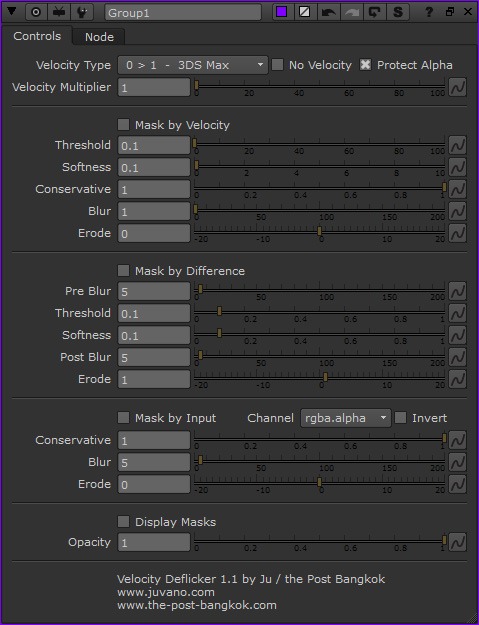The width and height of the screenshot is (479, 625).
Task: Enable Mask by Velocity checkbox
Action: (x=124, y=125)
